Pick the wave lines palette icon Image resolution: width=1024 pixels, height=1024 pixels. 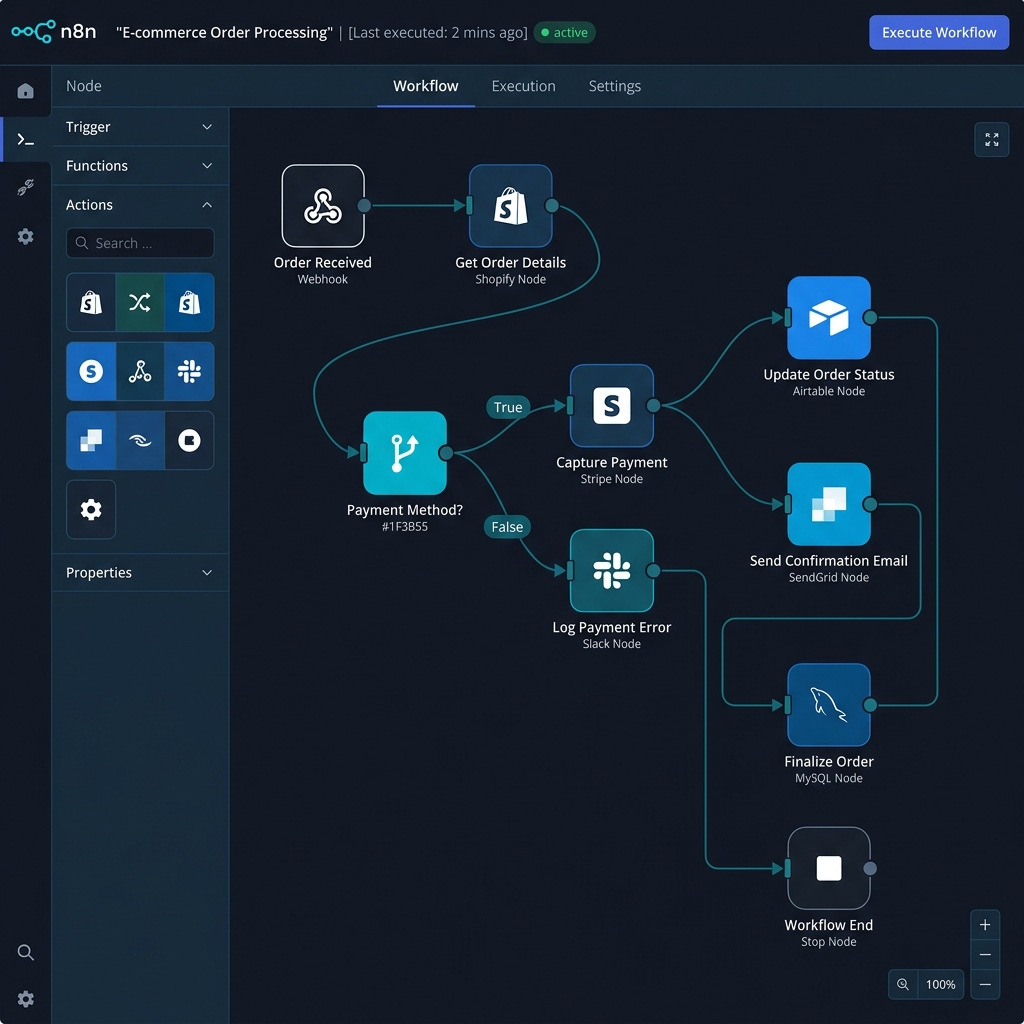click(140, 440)
